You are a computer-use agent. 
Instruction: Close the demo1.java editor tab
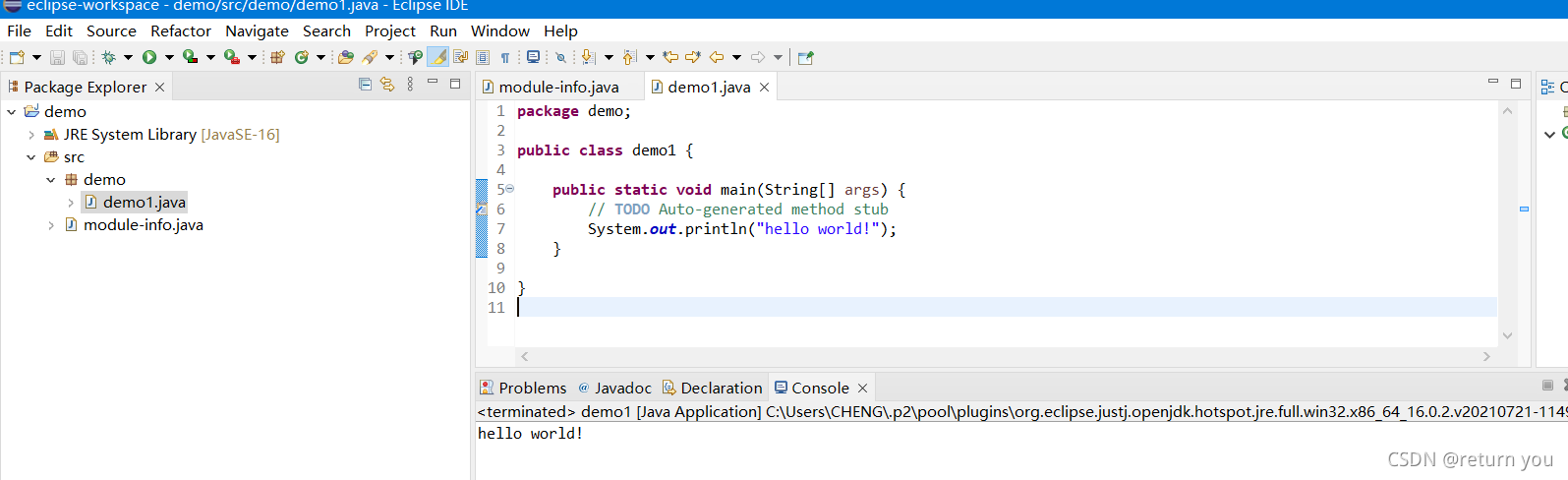click(x=764, y=88)
